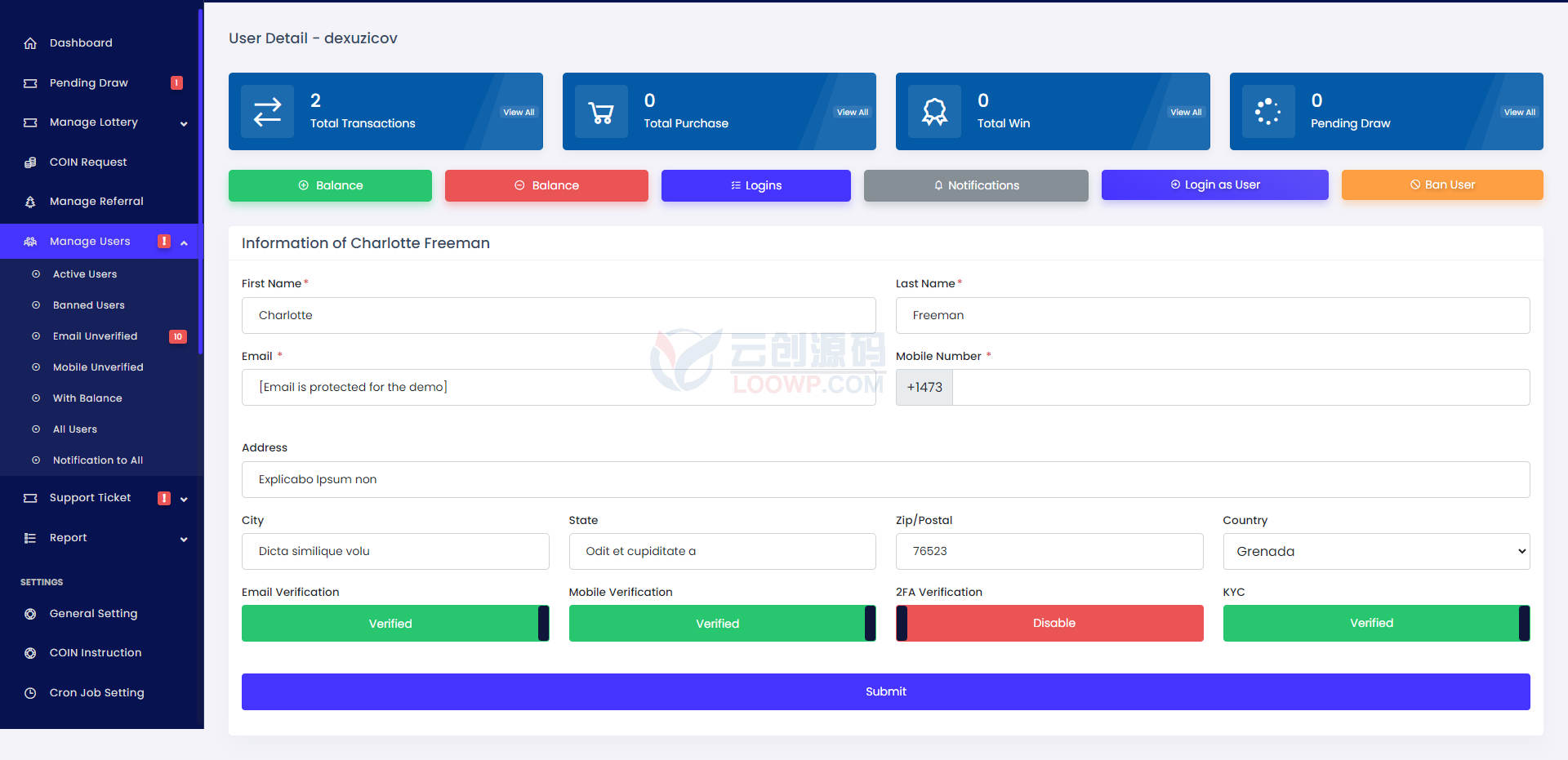Click the Pending Draw ticket icon
This screenshot has height=760, width=1568.
(x=30, y=83)
